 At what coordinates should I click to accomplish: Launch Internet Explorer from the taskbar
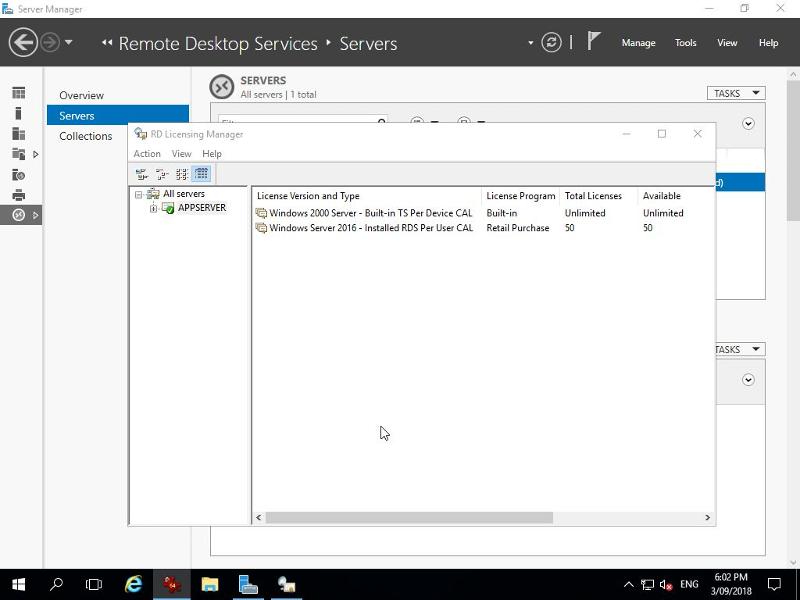pyautogui.click(x=134, y=584)
